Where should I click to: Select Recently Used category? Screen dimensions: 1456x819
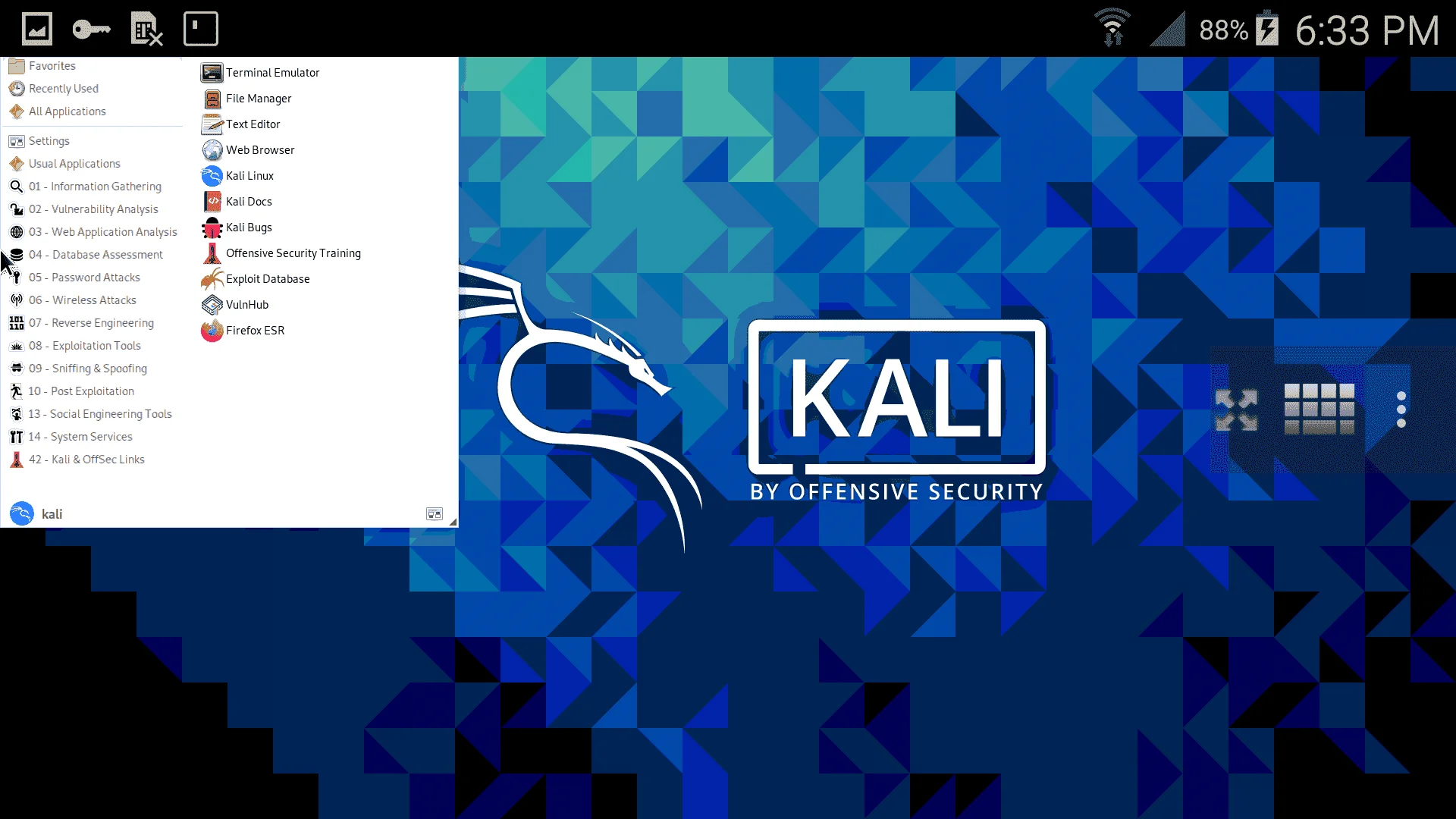[x=54, y=89]
